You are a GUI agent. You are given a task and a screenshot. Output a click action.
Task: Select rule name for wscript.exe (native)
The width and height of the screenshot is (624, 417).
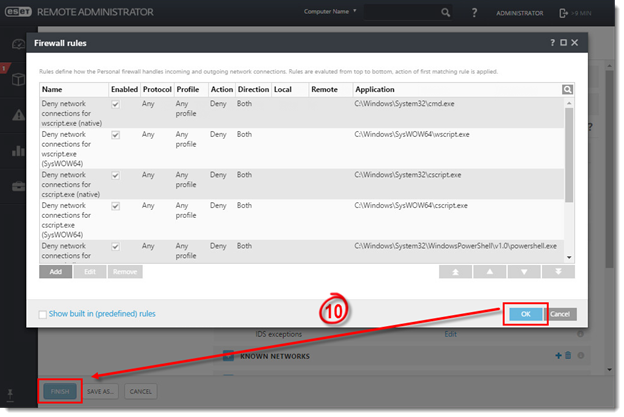[72, 113]
